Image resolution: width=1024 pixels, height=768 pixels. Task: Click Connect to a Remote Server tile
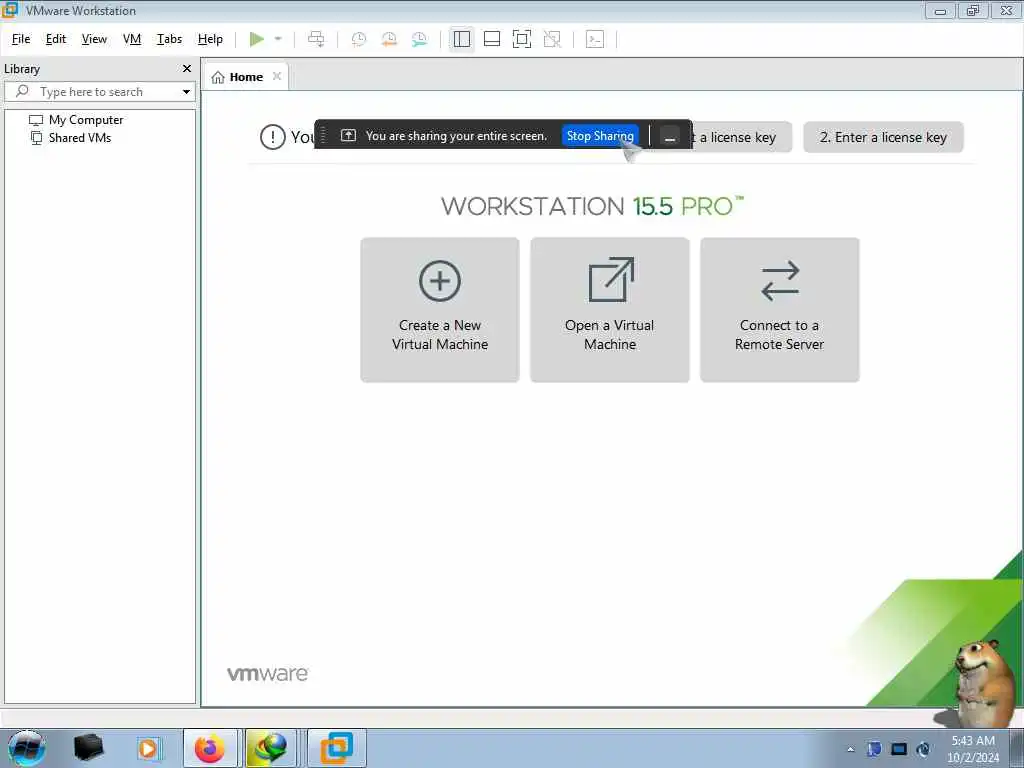[x=780, y=310]
